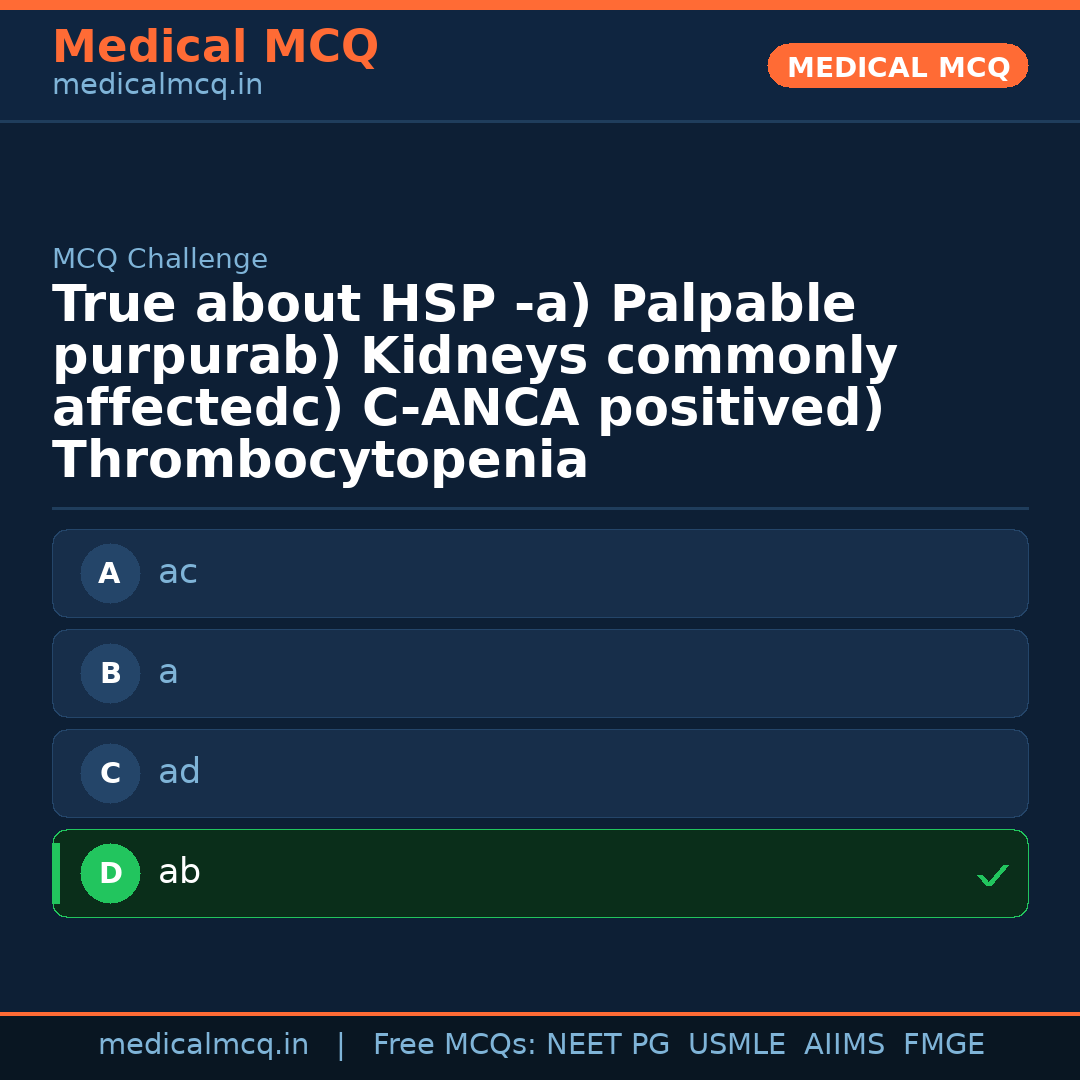Open the medicalmcq.in link under the header title
Viewport: 1080px width, 1080px height.
[x=157, y=86]
